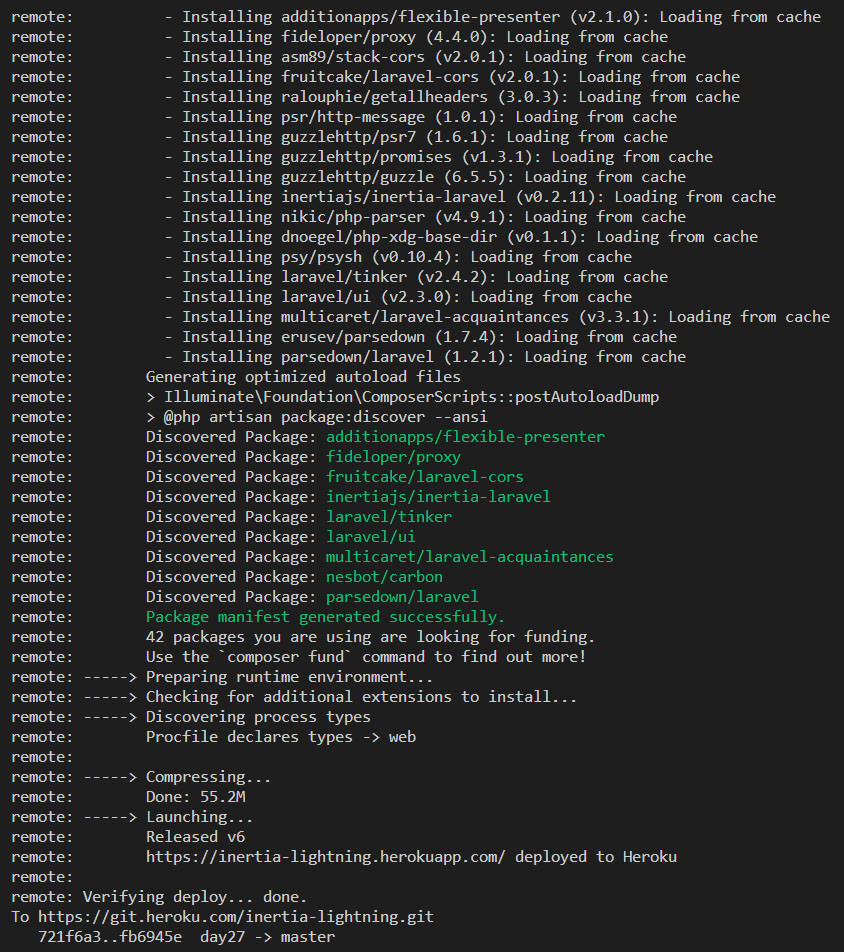Click 'ComposerScripts::postAutoloadDump' line
This screenshot has height=952, width=844.
[x=403, y=397]
